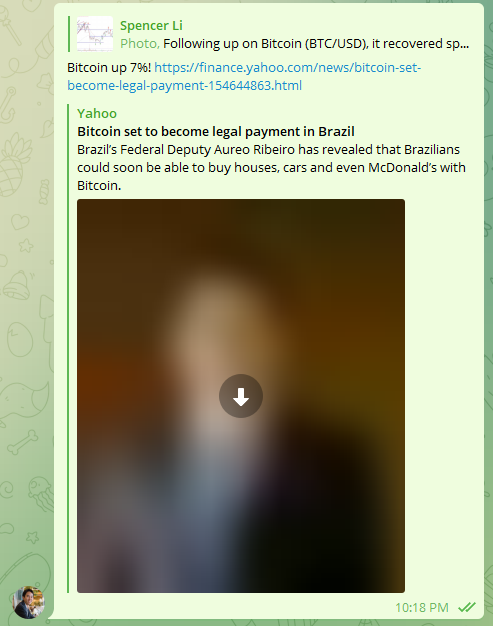Click the 10:18 PM message timestamp
Screen dimensions: 493x626
422,608
